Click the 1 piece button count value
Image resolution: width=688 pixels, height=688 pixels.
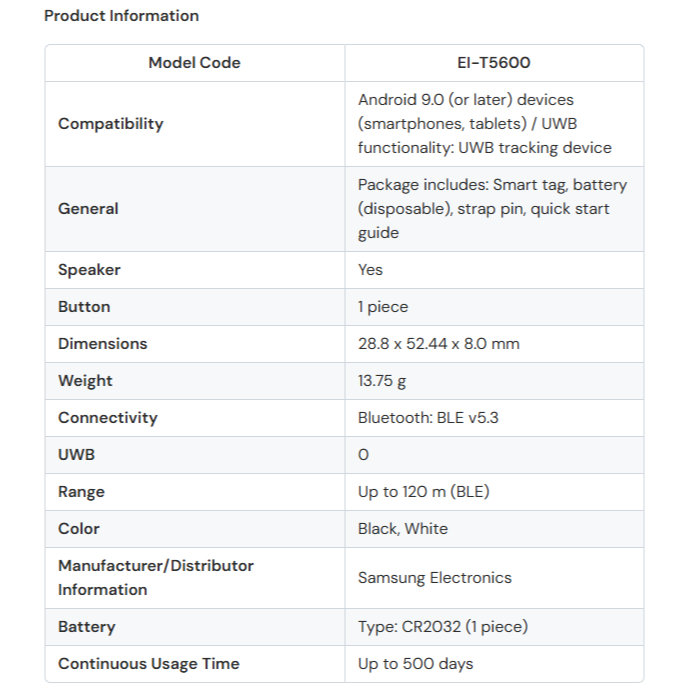tap(383, 307)
